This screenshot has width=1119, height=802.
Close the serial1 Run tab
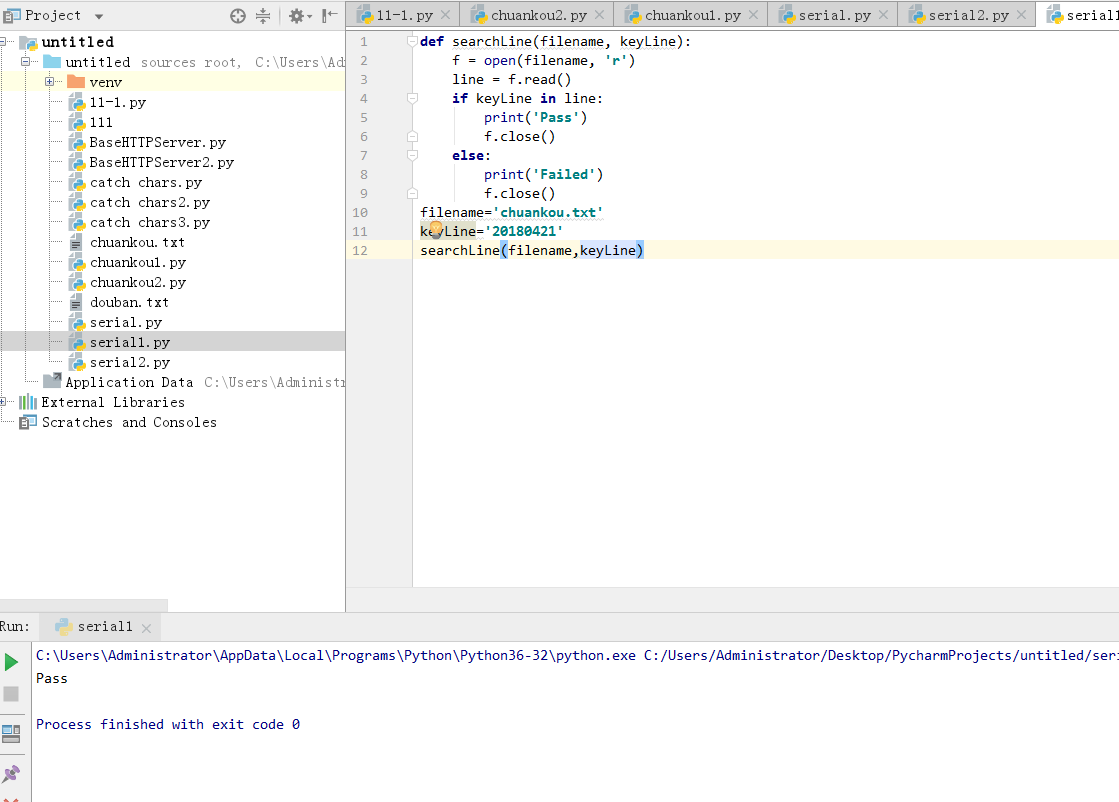(x=146, y=628)
